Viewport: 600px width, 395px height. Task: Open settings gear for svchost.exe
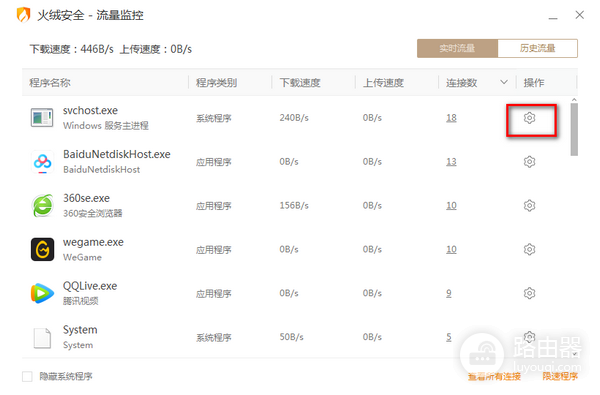pos(529,118)
